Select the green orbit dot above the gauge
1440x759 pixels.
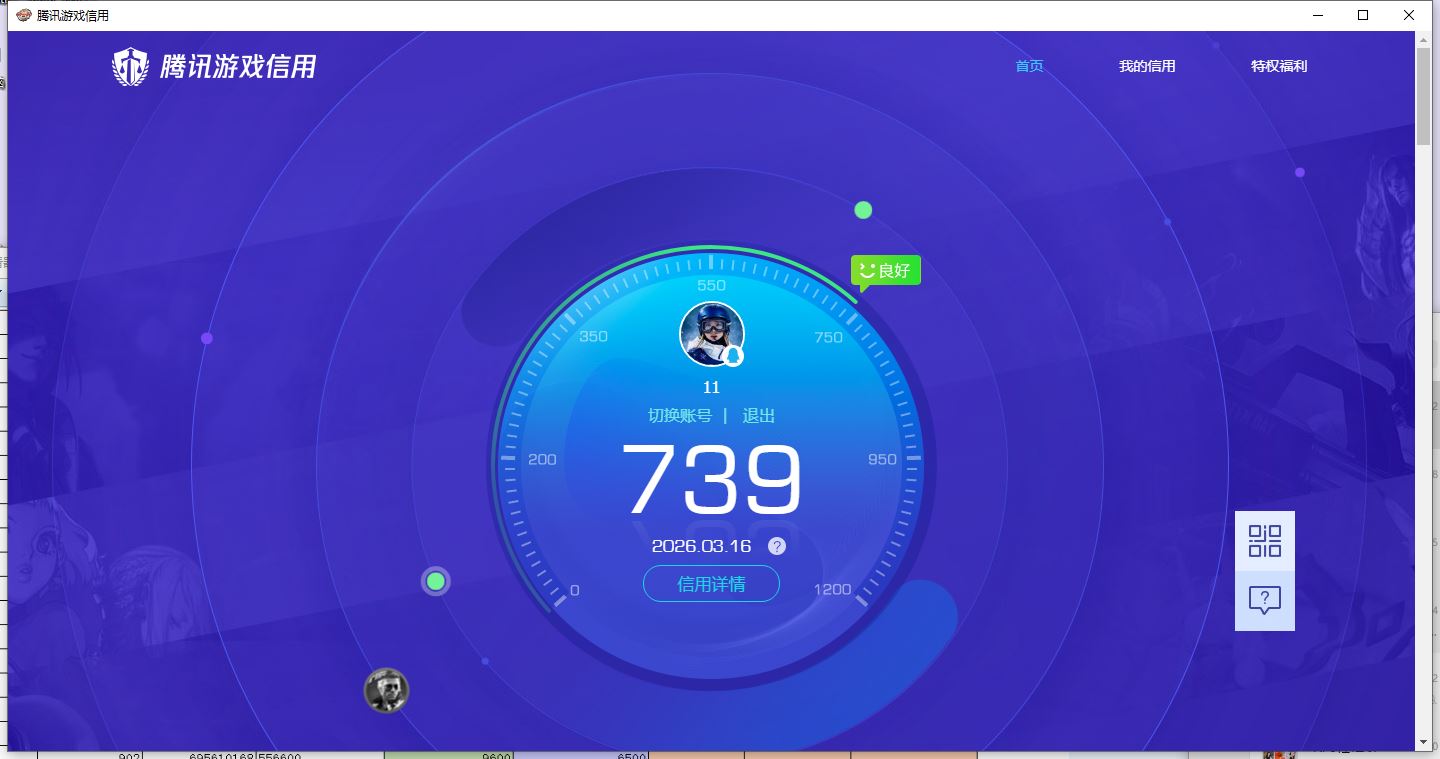tap(863, 210)
